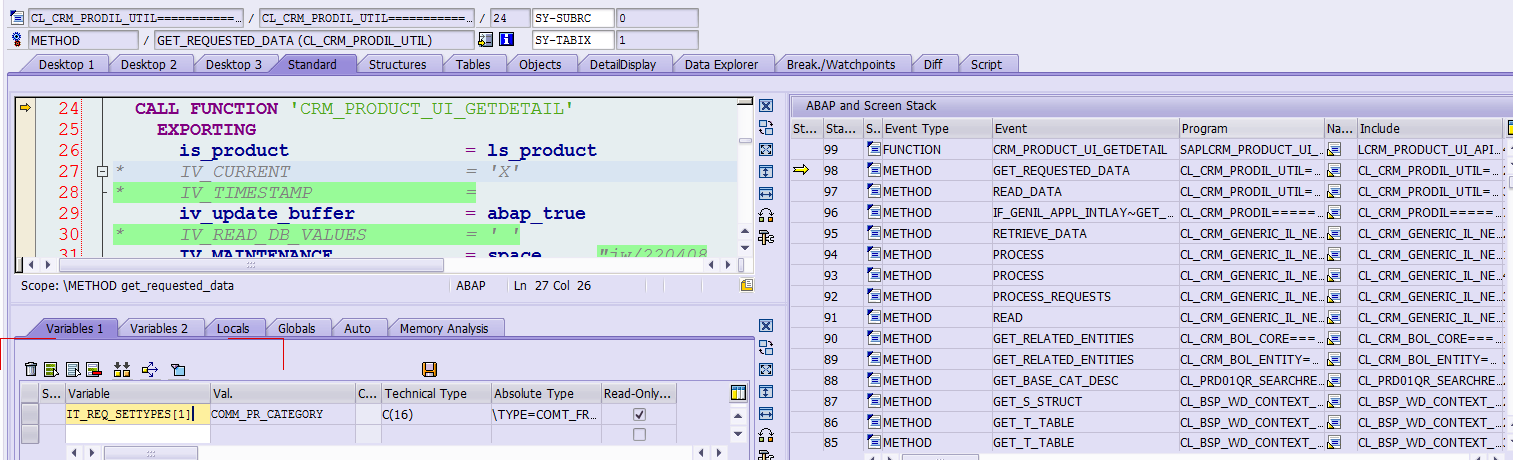Click the swap tool icon next to code editor
The height and width of the screenshot is (460, 1513).
click(766, 128)
